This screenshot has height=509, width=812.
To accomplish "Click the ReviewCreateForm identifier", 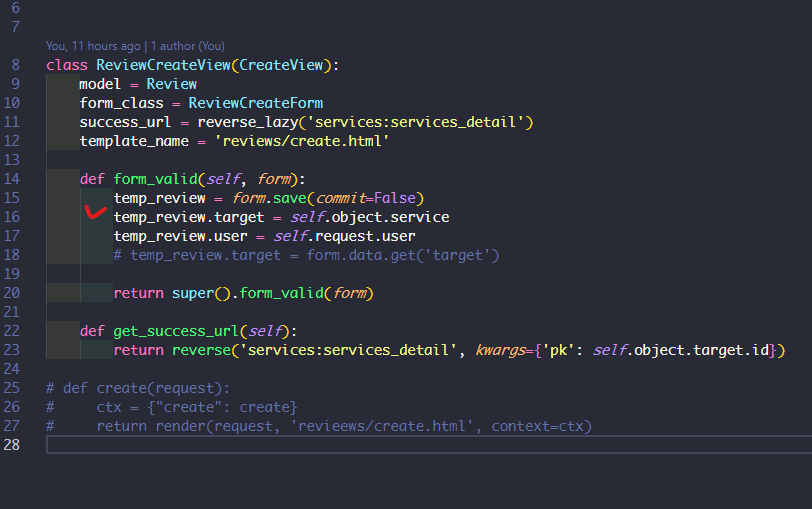I will tap(255, 103).
